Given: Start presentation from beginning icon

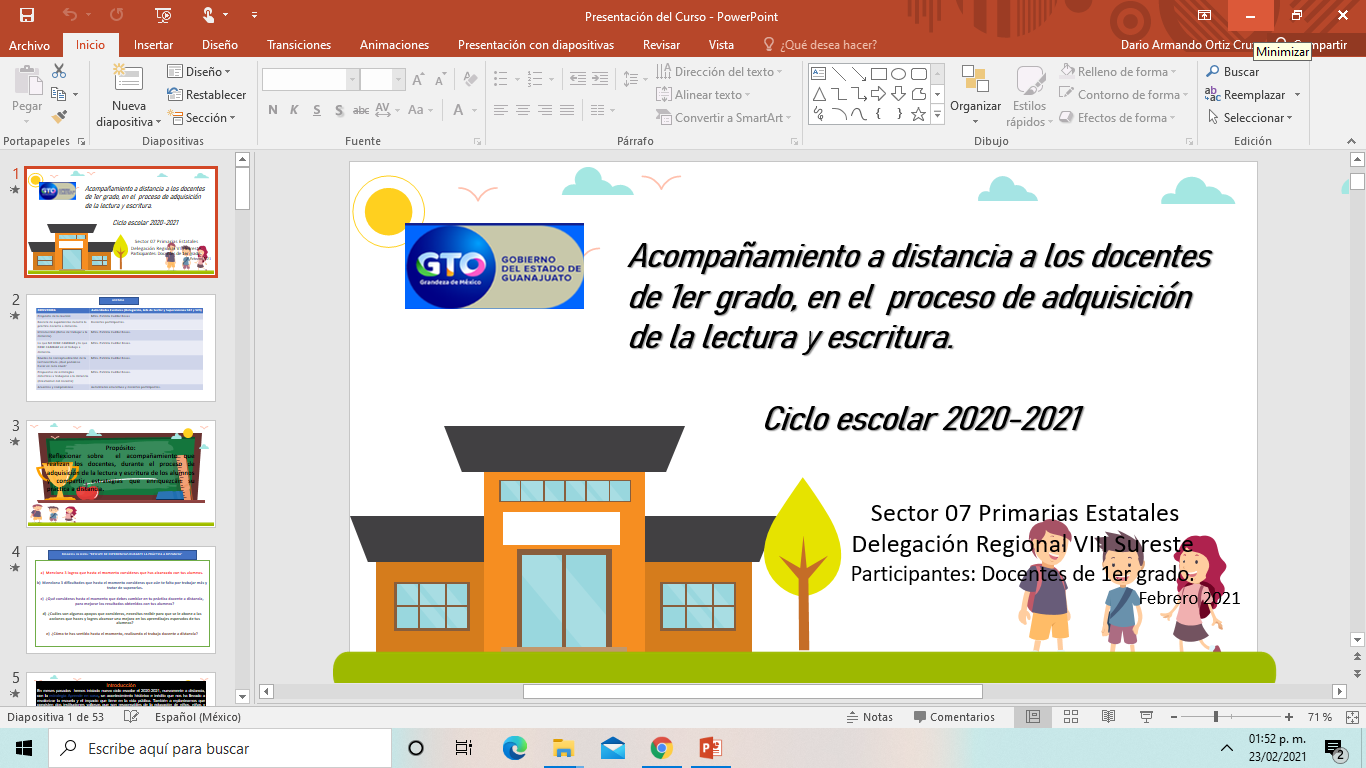Looking at the screenshot, I should [x=163, y=16].
